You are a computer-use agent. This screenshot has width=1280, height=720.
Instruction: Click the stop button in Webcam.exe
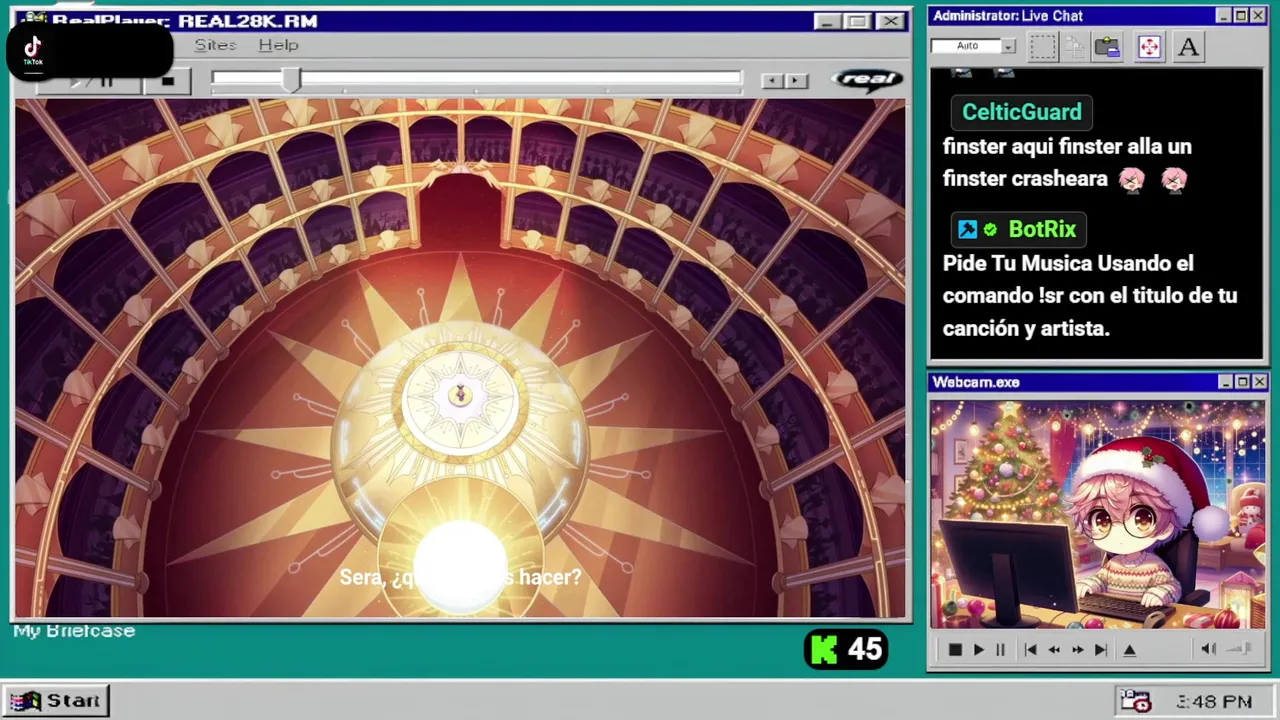pos(955,650)
